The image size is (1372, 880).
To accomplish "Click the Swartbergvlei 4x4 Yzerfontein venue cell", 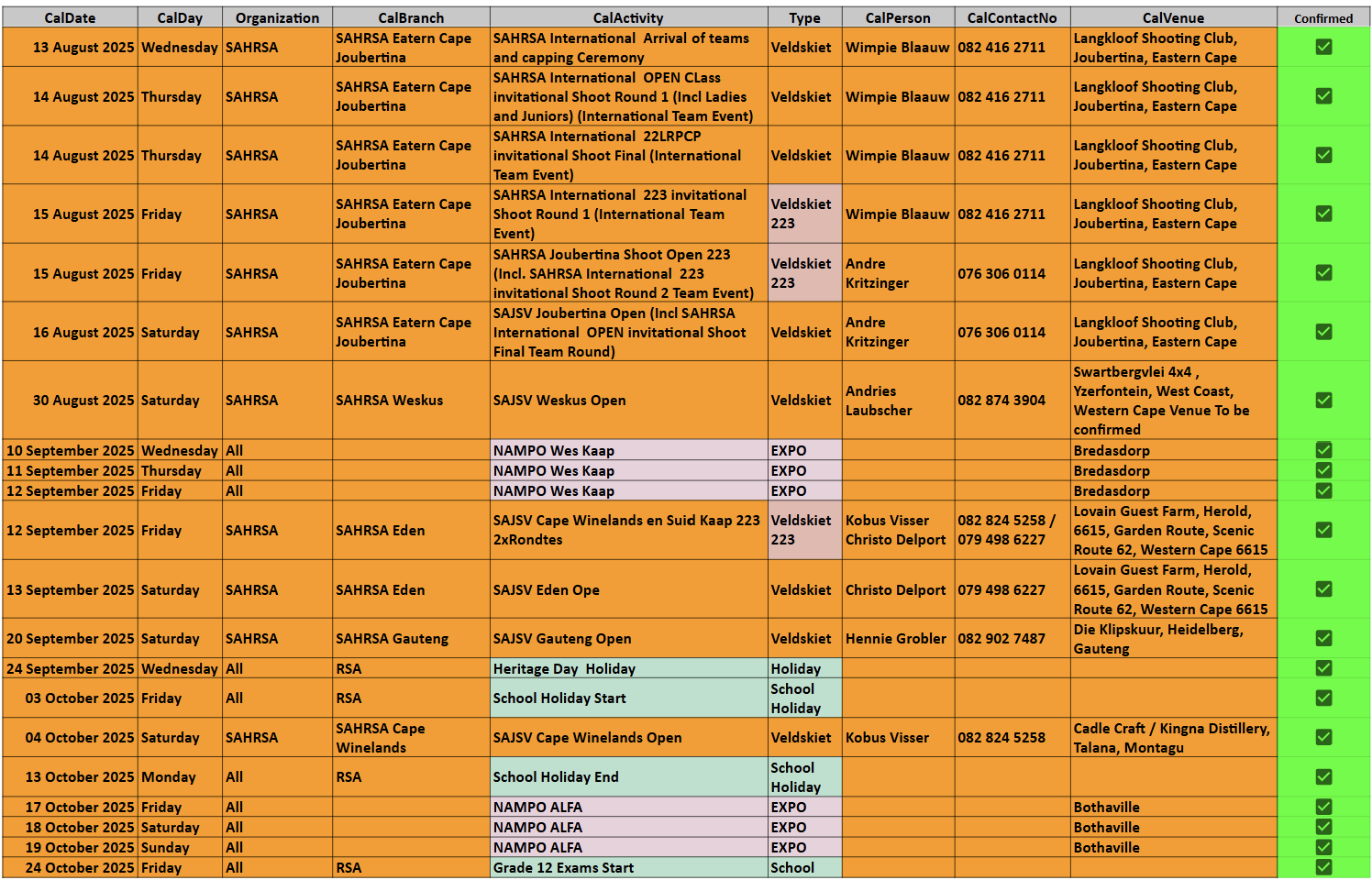I will pyautogui.click(x=1174, y=400).
